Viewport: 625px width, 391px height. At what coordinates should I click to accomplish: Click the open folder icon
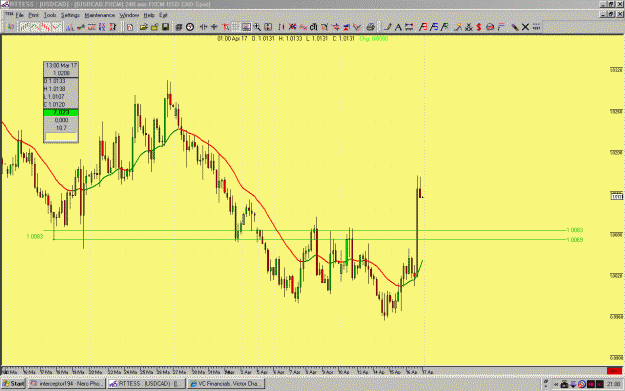[x=143, y=27]
